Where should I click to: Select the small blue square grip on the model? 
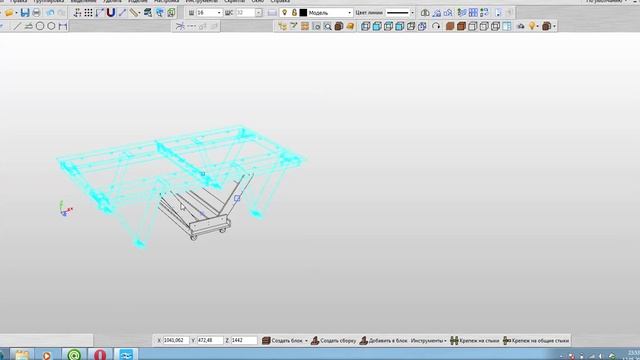[237, 198]
